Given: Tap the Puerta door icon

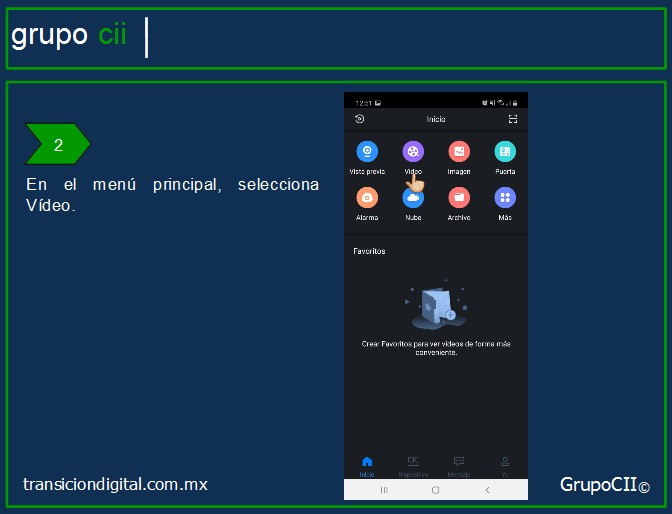Looking at the screenshot, I should (505, 152).
